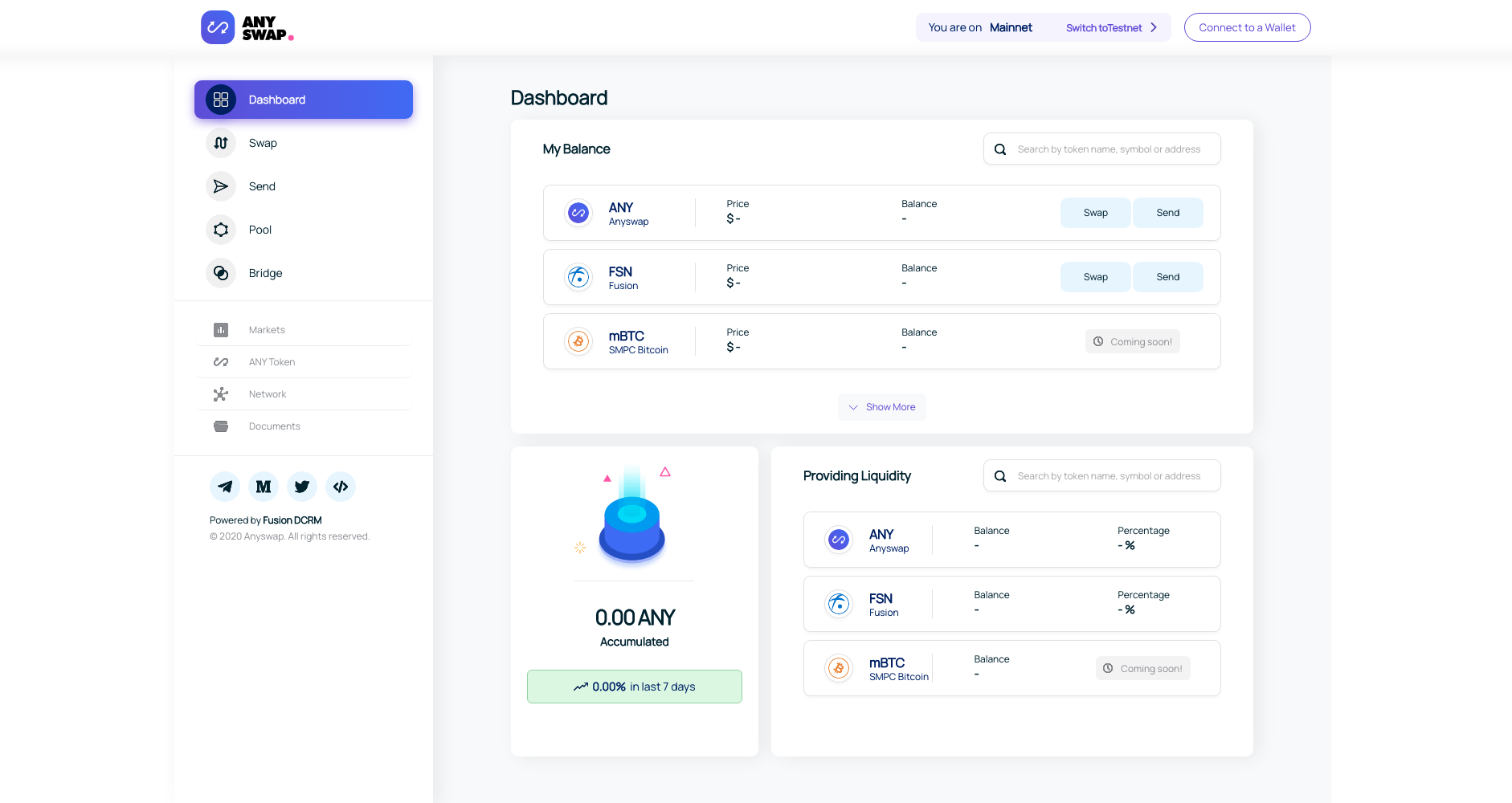Click Connect to a Wallet button
The width and height of the screenshot is (1512, 803).
click(1247, 27)
